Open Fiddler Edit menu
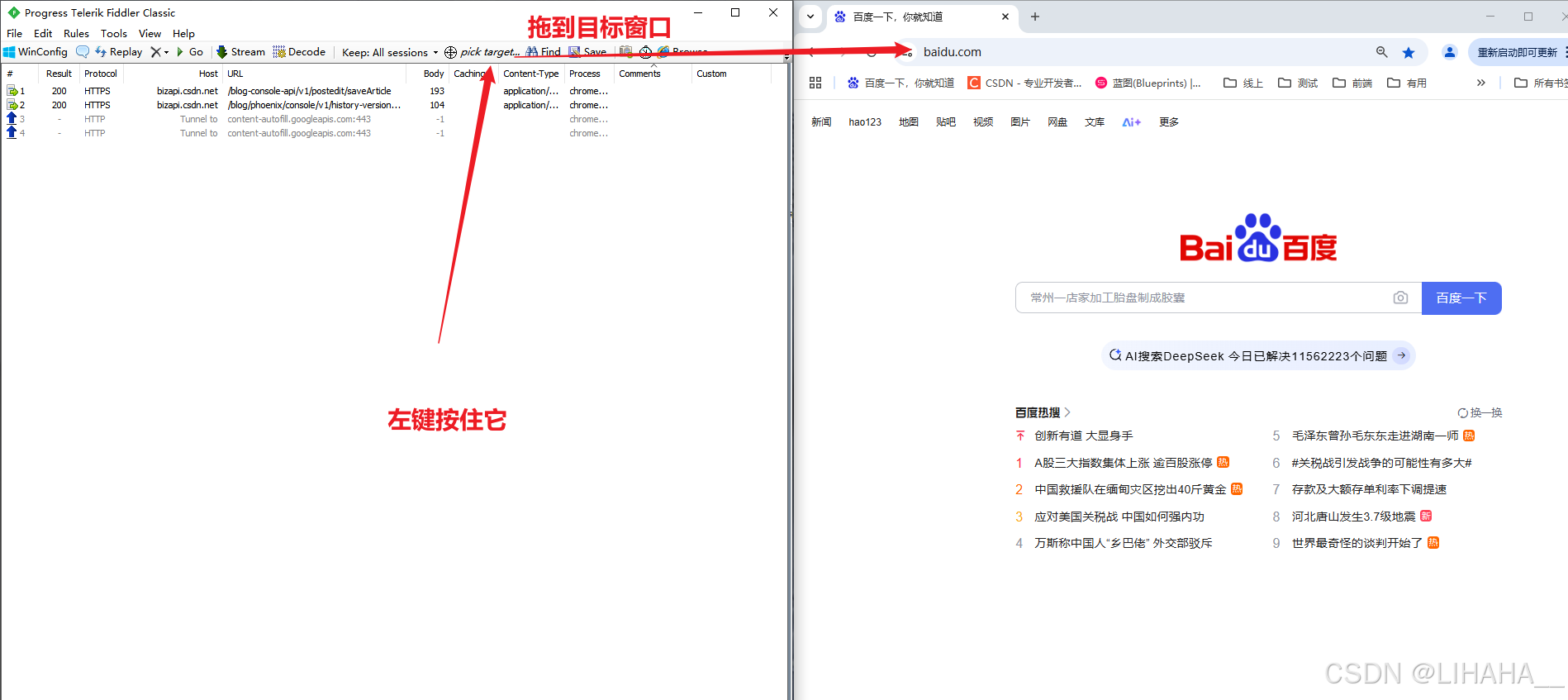The height and width of the screenshot is (700, 1568). click(x=43, y=34)
